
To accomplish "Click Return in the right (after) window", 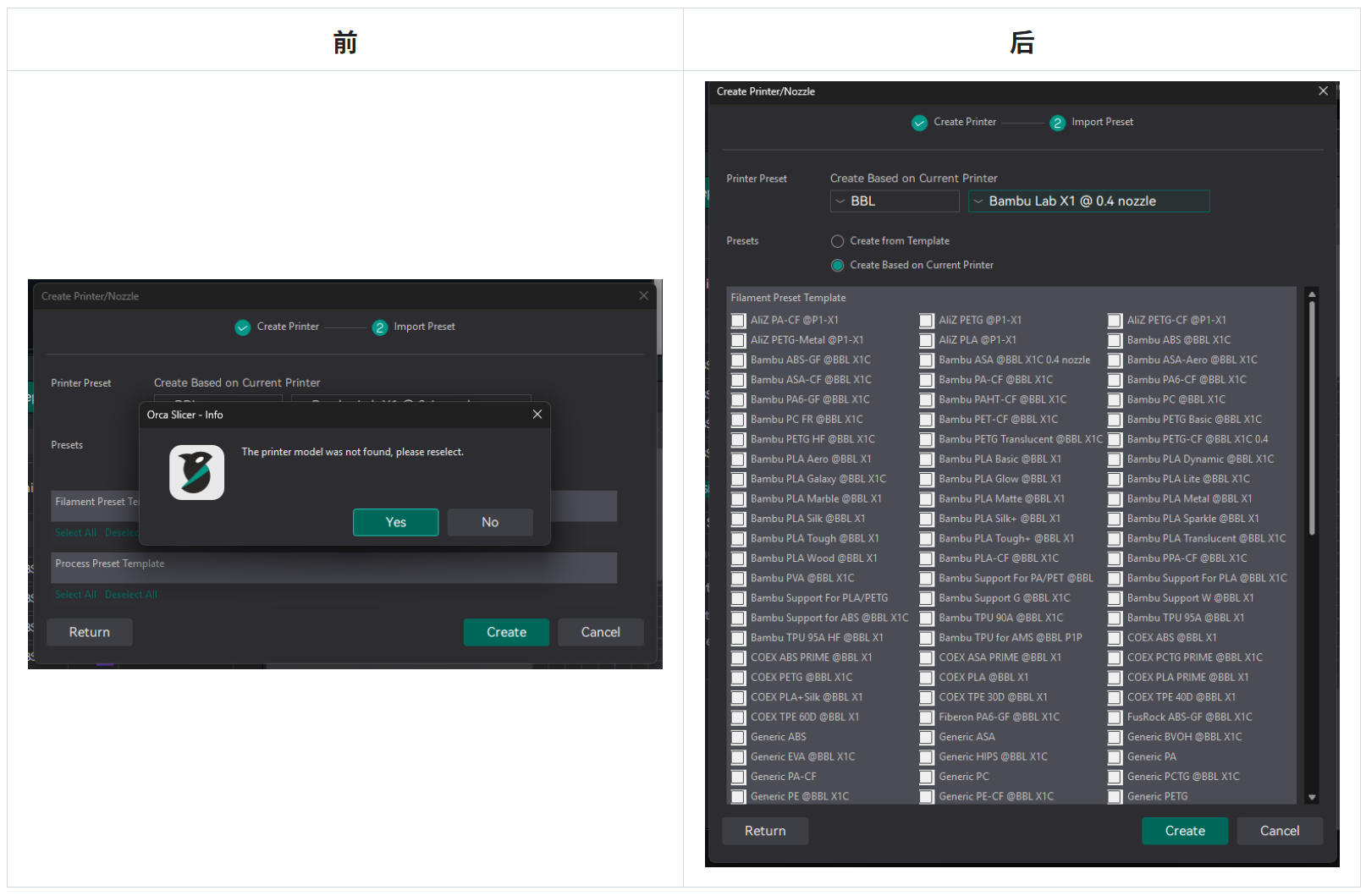I will tap(765, 831).
